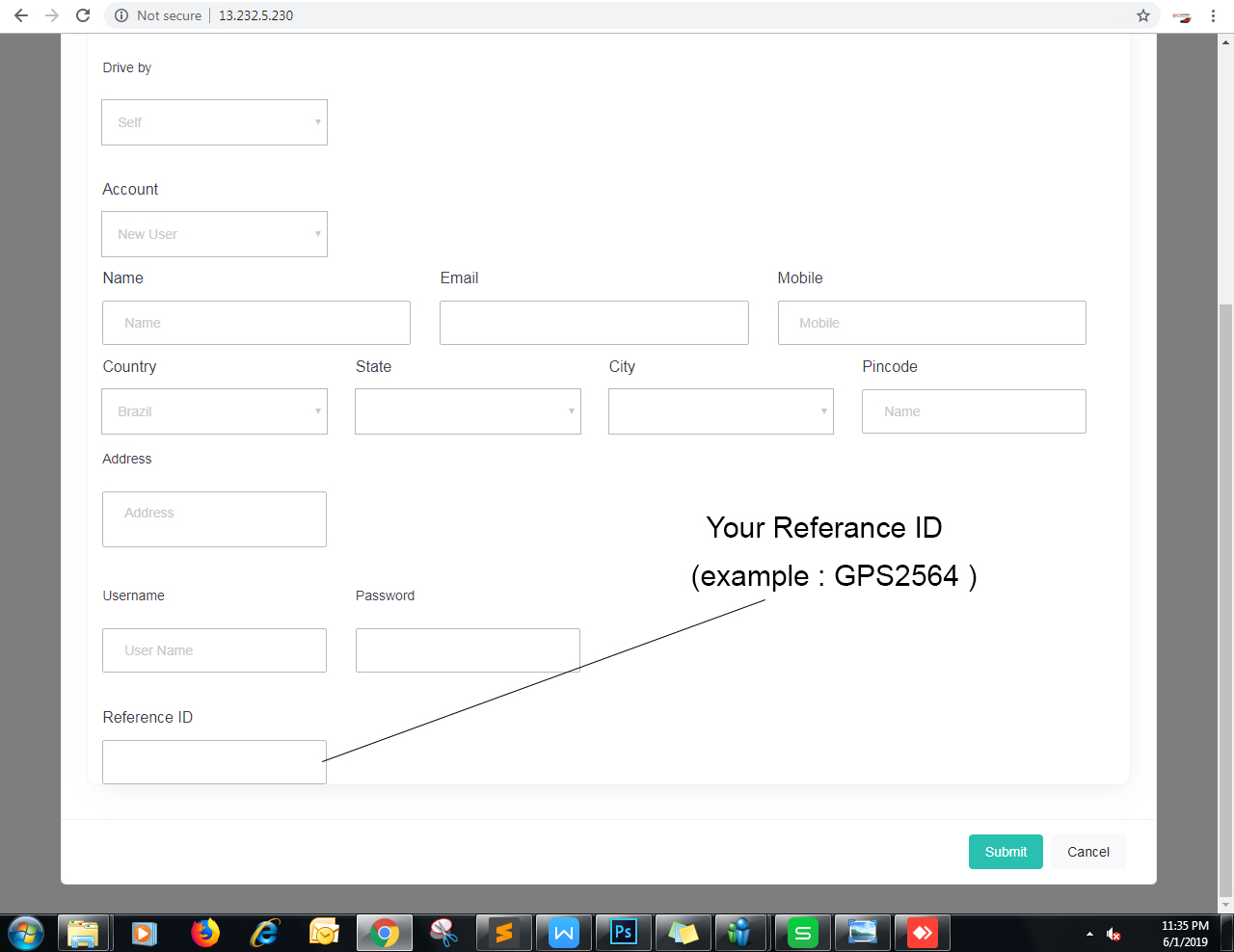The height and width of the screenshot is (952, 1234).
Task: Click the 'Drive by' label text
Action: (127, 67)
